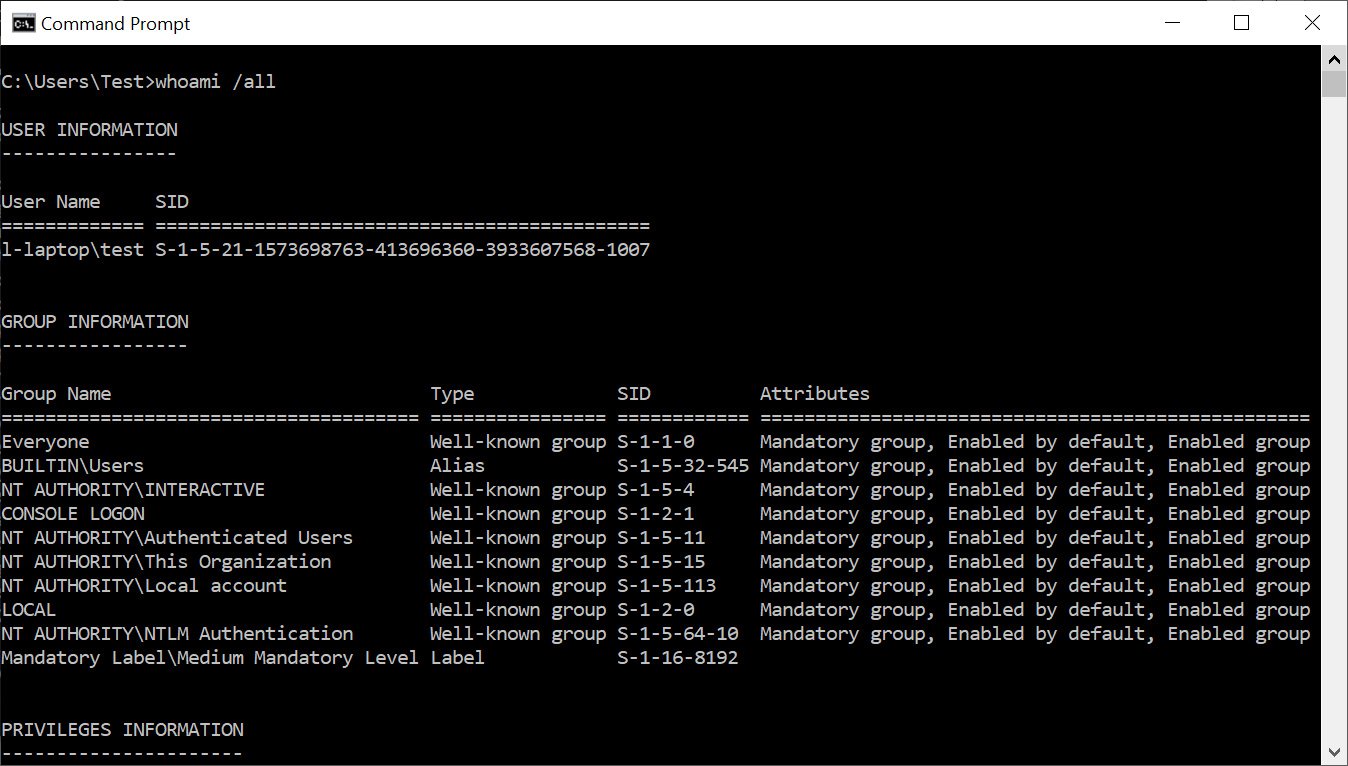Click the minimize window icon
This screenshot has height=766, width=1348.
point(1170,22)
